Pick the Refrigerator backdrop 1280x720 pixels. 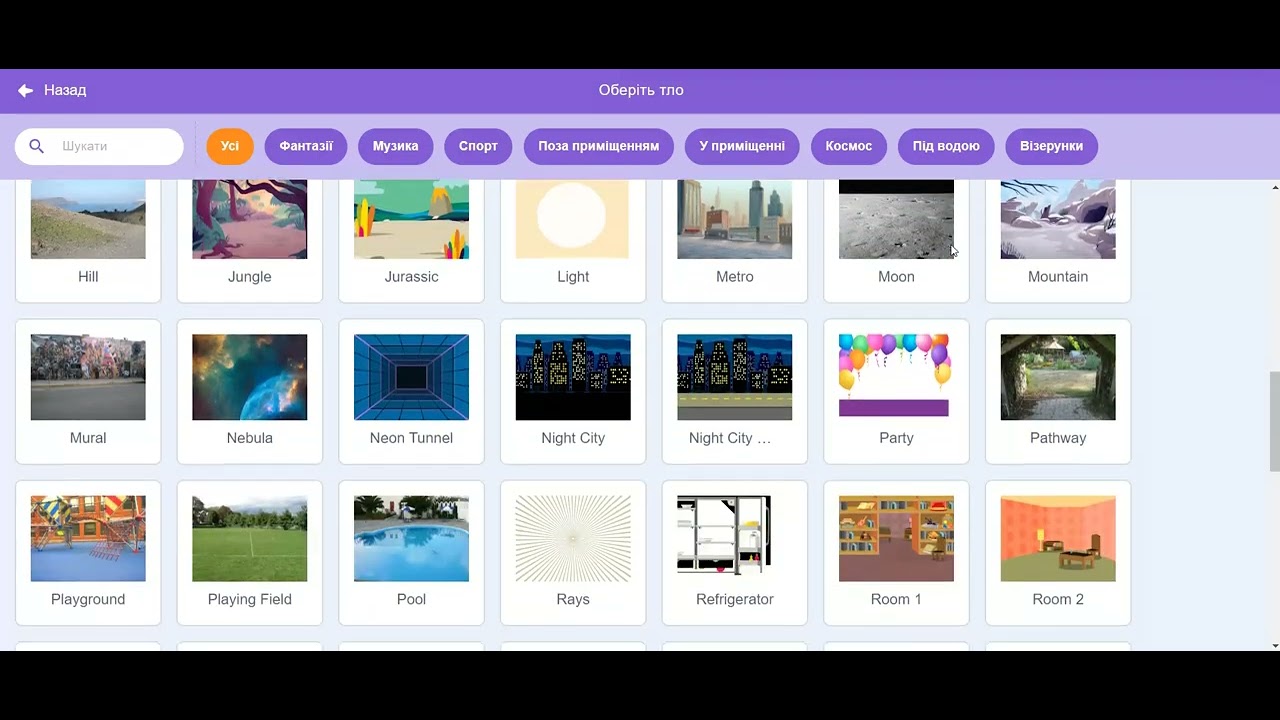tap(735, 553)
